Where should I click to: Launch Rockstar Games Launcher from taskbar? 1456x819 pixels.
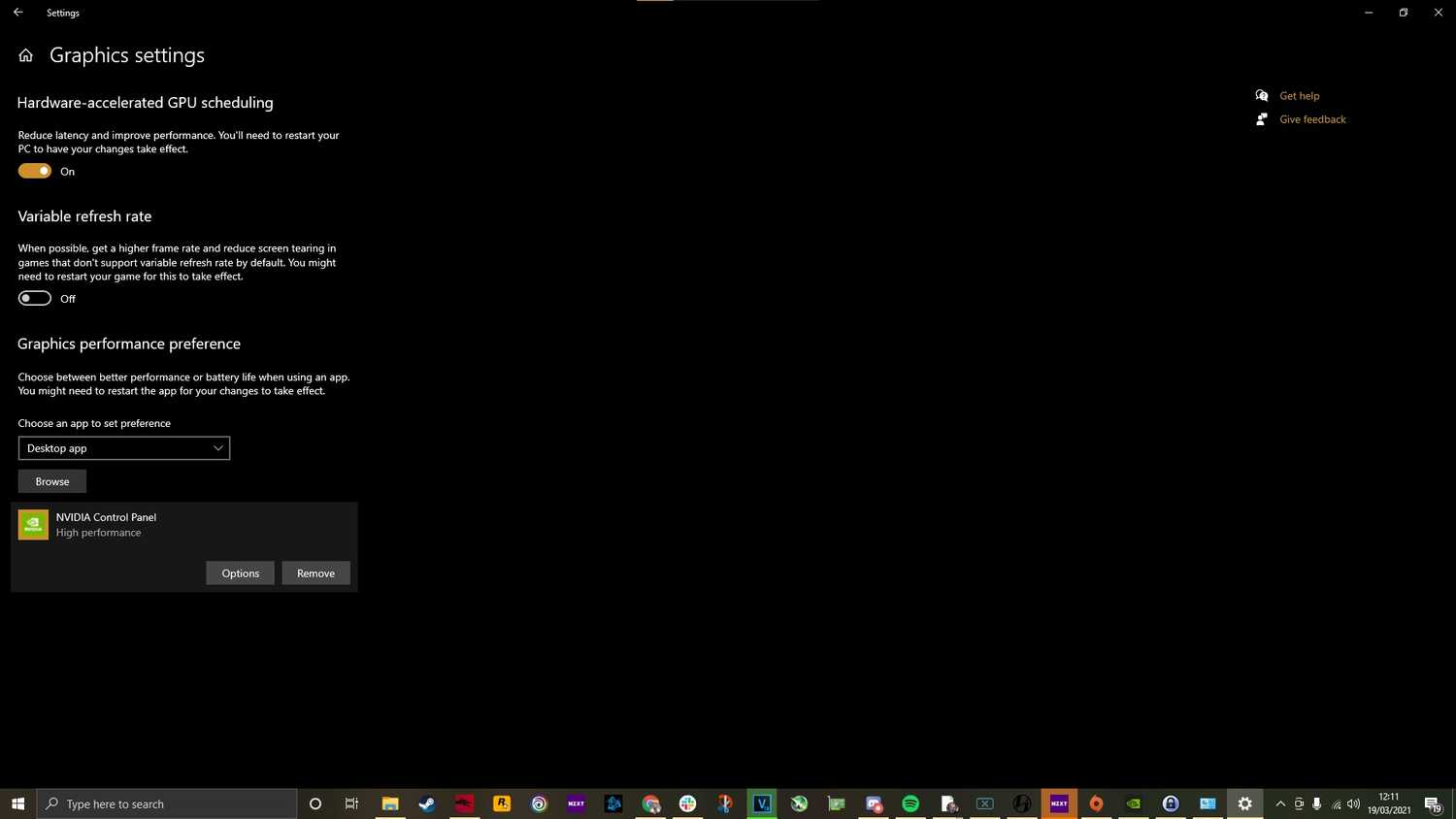[x=502, y=803]
